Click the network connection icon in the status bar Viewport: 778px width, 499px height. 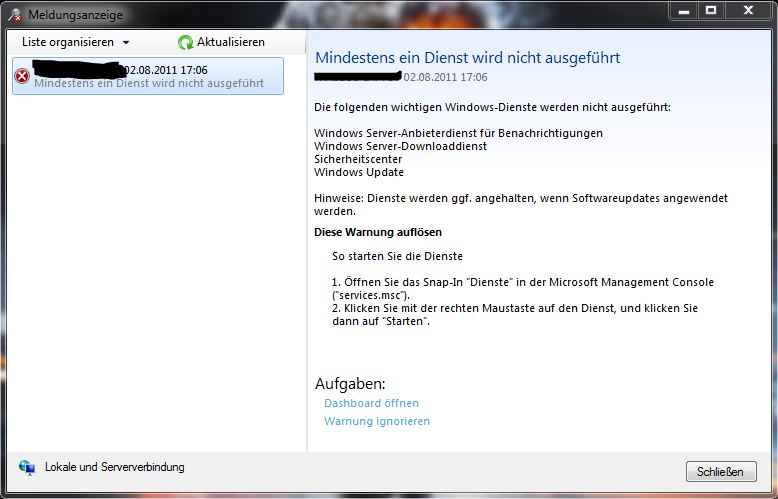coord(27,467)
